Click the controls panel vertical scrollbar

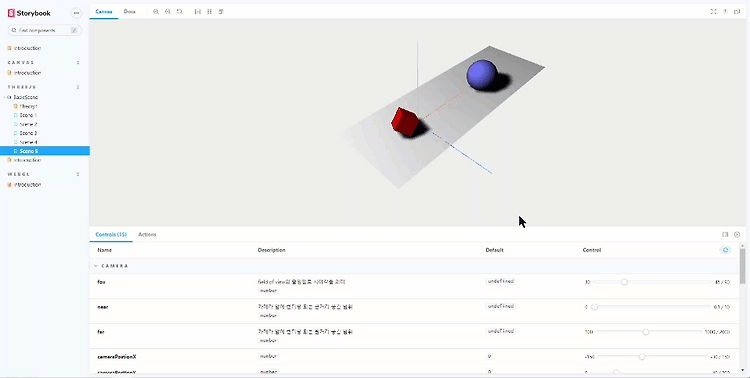[x=742, y=266]
